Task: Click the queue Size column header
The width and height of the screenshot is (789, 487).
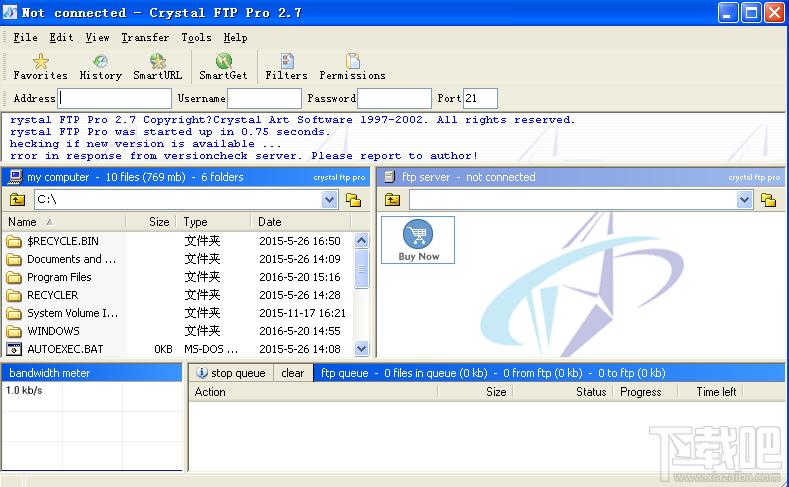Action: pos(475,392)
